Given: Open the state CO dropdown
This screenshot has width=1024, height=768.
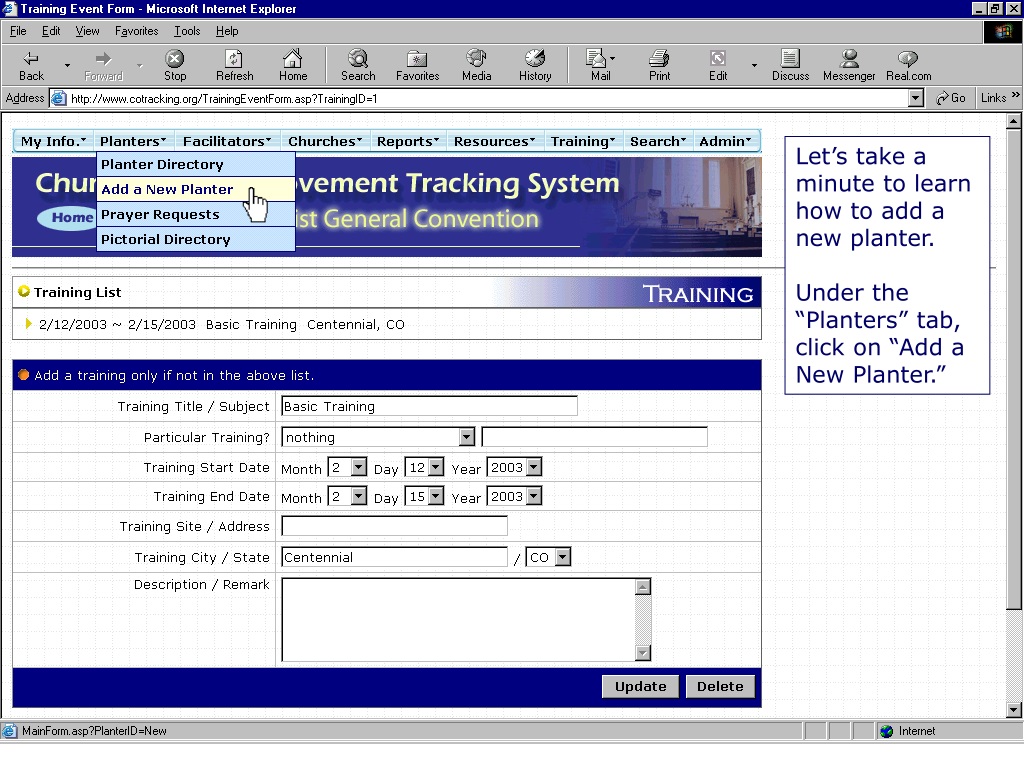Looking at the screenshot, I should pyautogui.click(x=563, y=557).
